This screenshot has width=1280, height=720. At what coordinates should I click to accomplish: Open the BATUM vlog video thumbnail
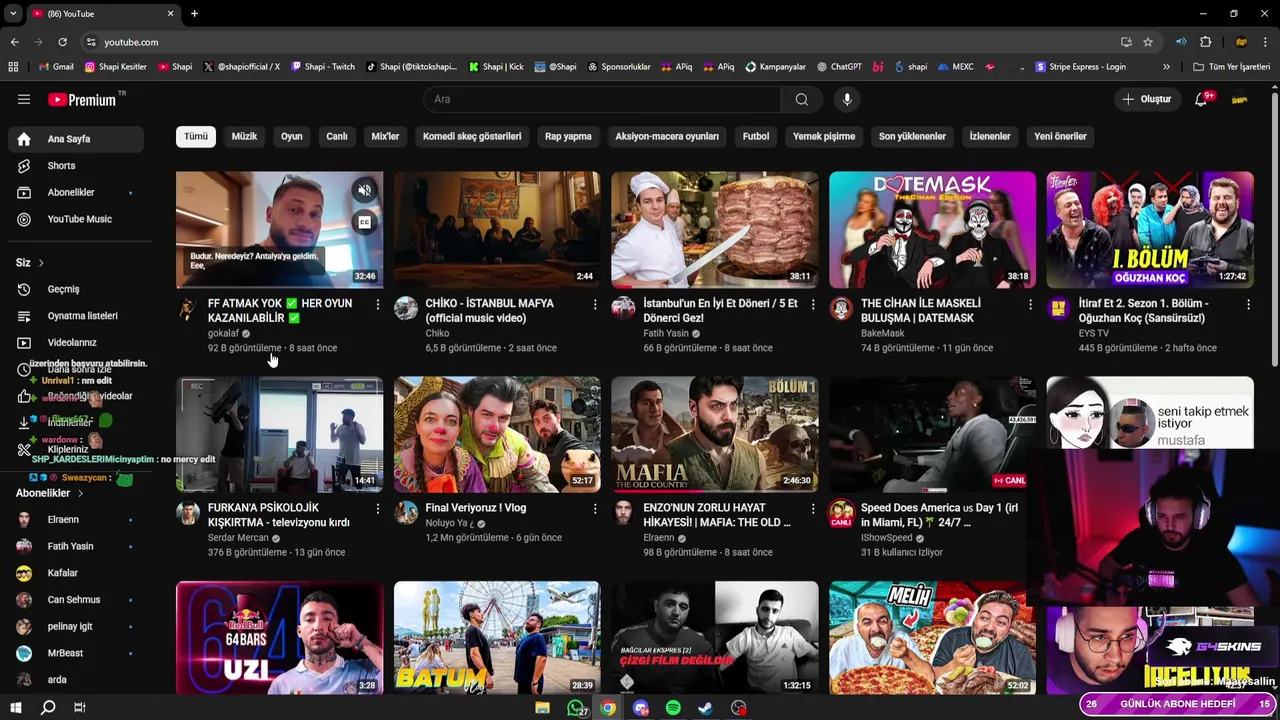point(497,638)
